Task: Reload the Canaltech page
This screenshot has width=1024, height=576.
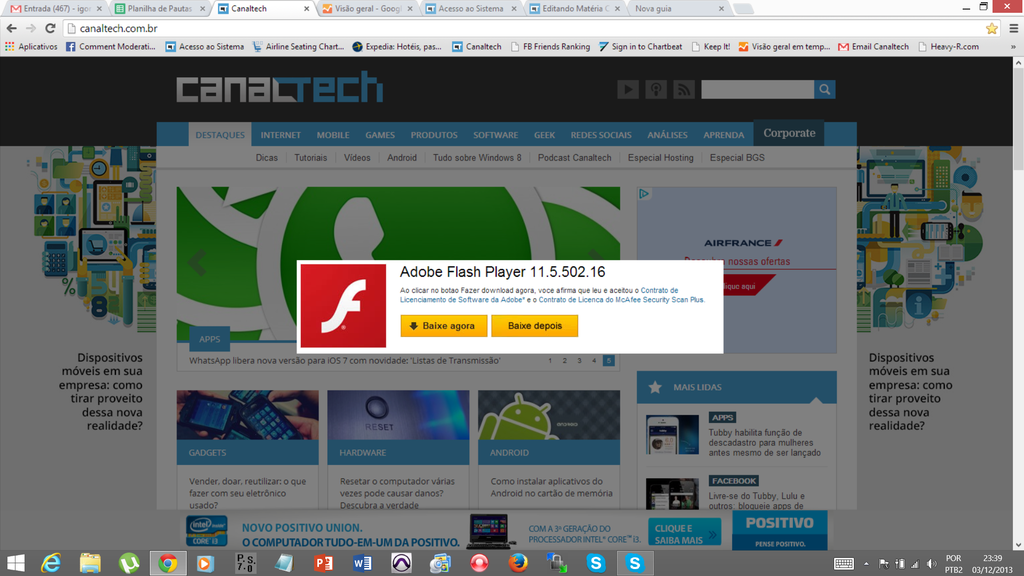Action: tap(50, 28)
